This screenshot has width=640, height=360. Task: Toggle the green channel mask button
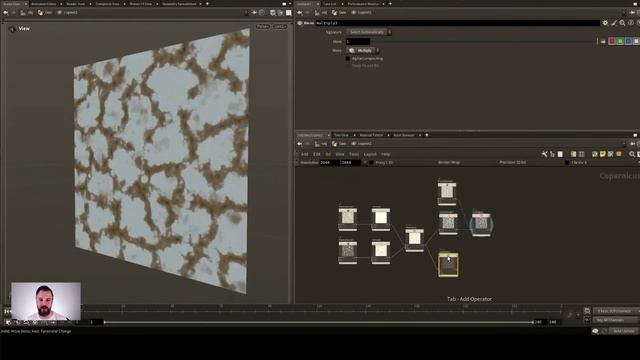620,41
